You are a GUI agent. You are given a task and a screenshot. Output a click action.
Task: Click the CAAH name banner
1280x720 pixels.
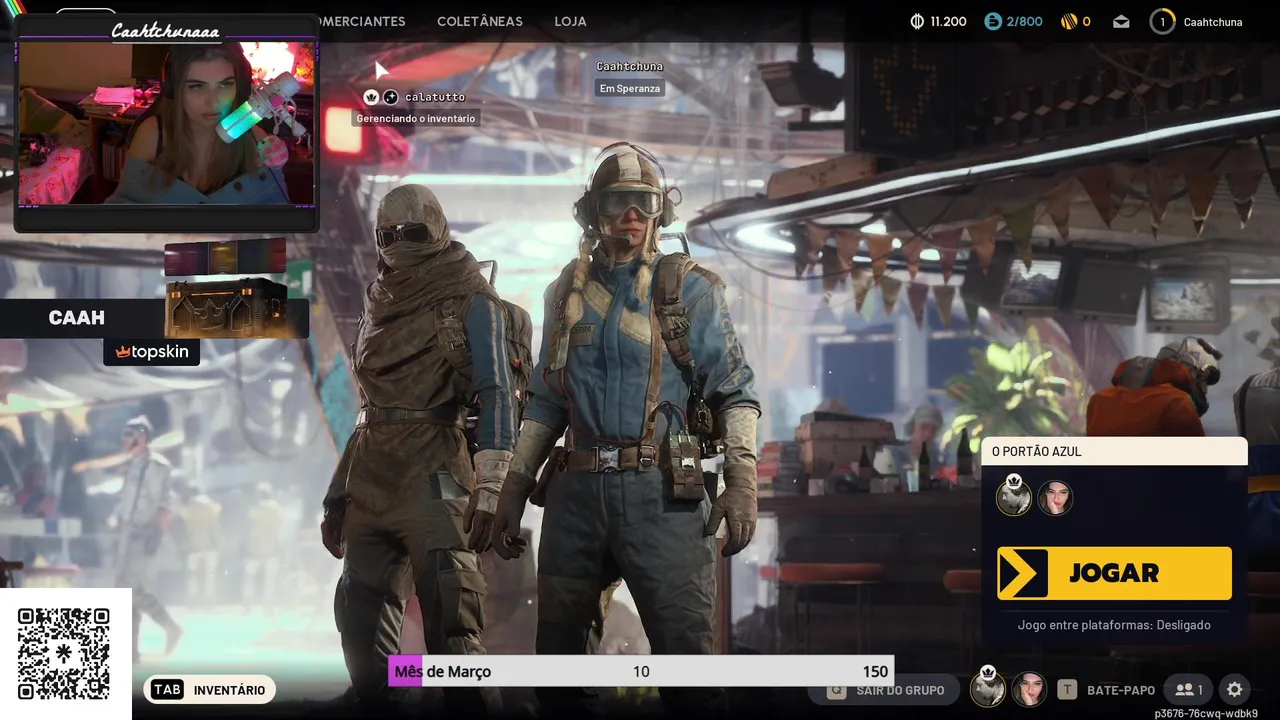tap(77, 318)
